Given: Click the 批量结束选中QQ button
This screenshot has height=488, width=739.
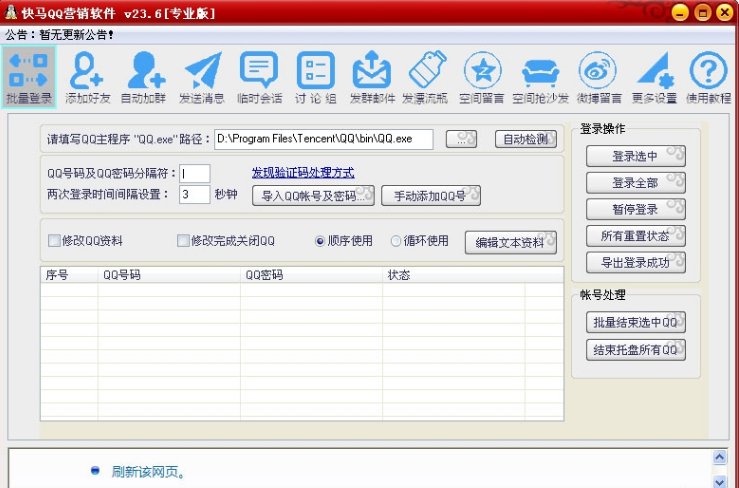Looking at the screenshot, I should click(635, 323).
